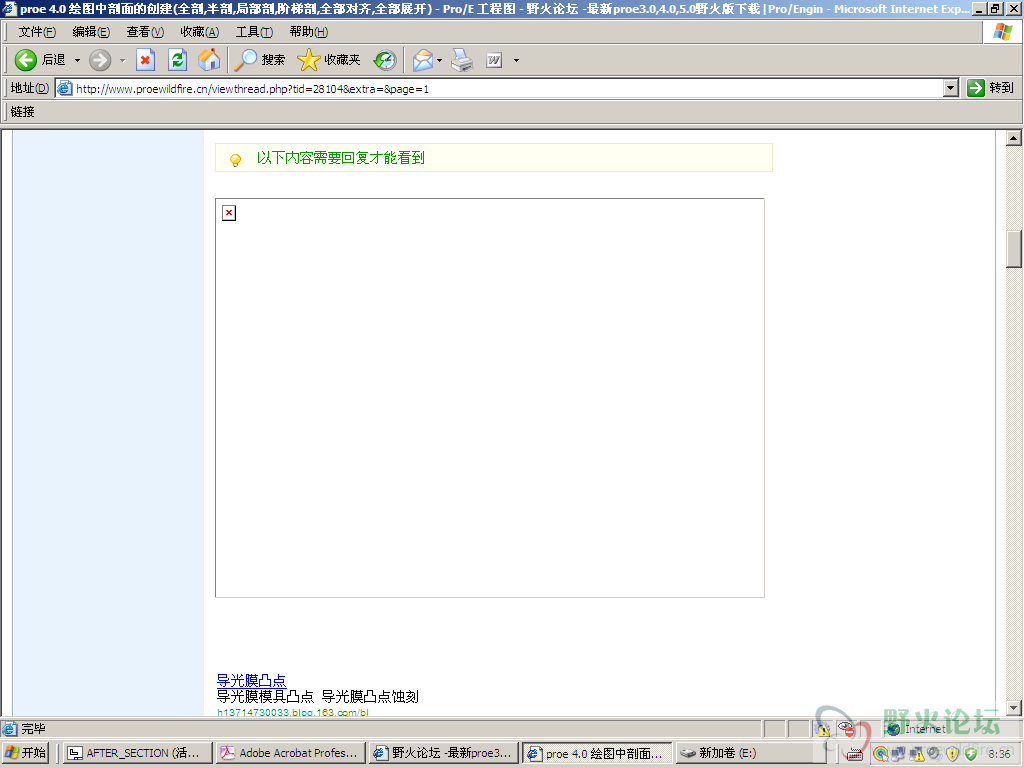
Task: Click the Mail envelope icon
Action: click(423, 60)
